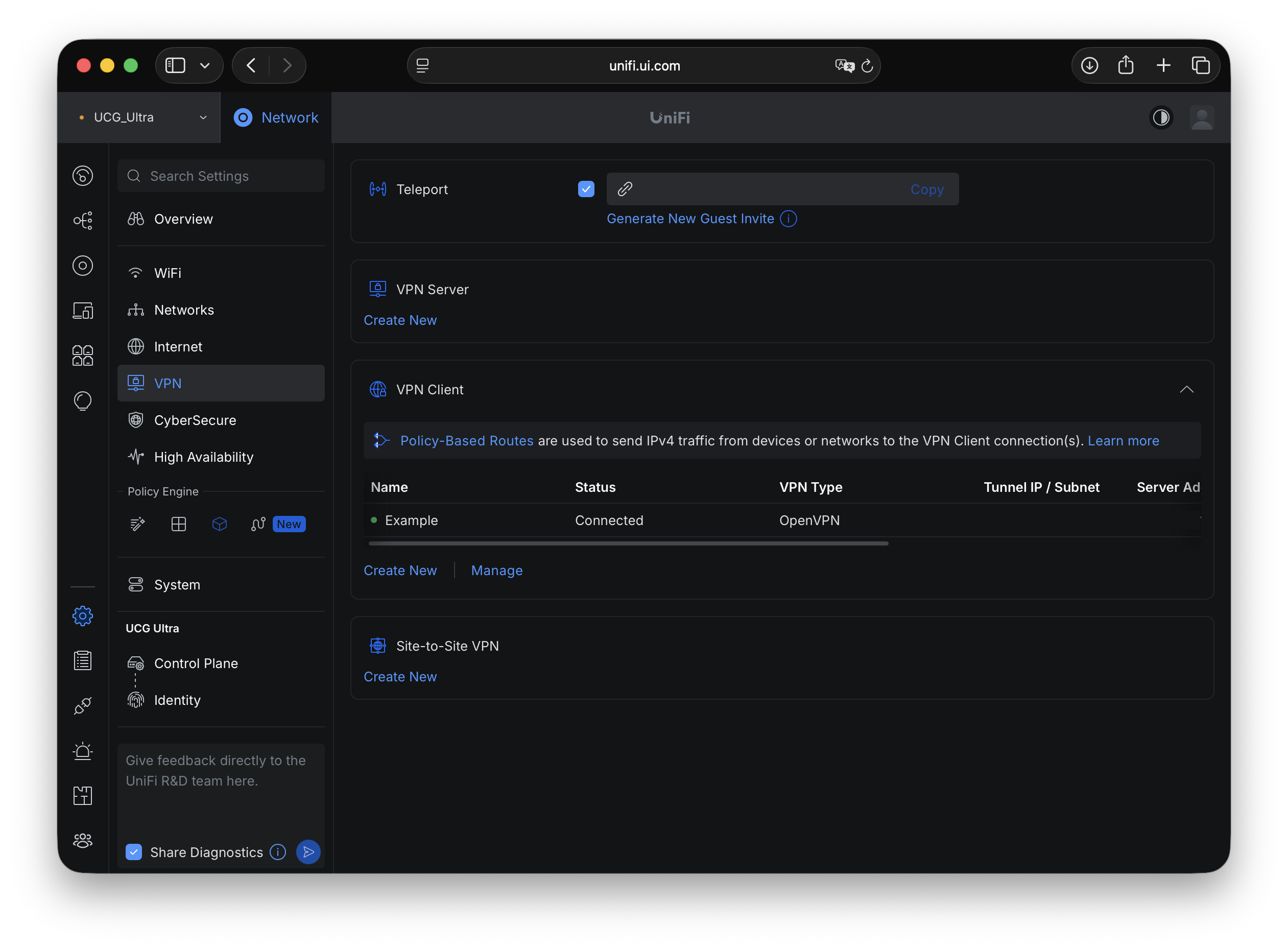The image size is (1288, 949).
Task: Open Safari downloads
Action: coord(1089,65)
